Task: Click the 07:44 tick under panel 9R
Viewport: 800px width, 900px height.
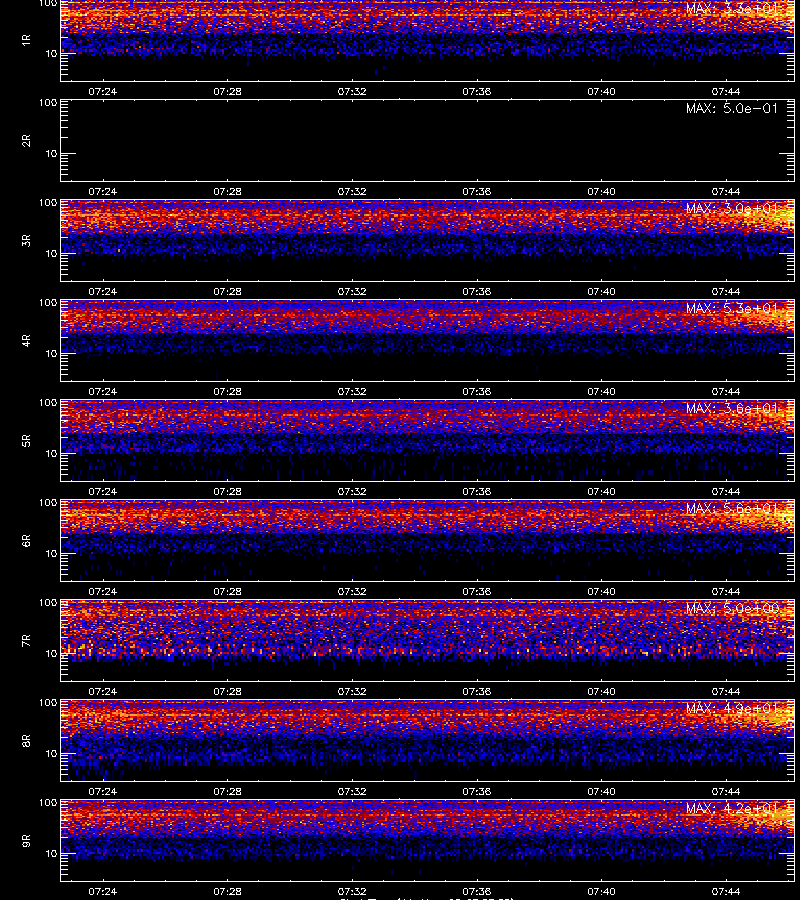Action: [x=725, y=891]
